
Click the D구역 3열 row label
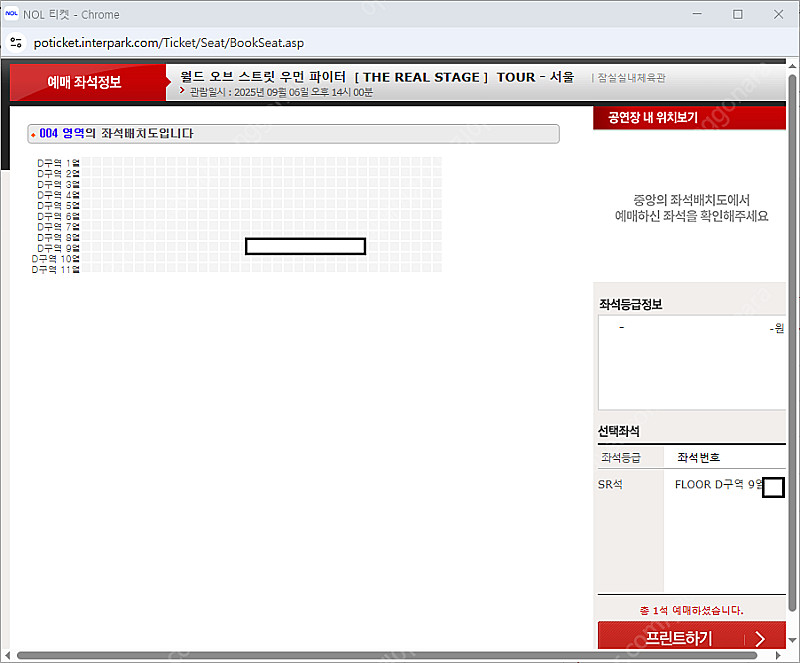[58, 184]
